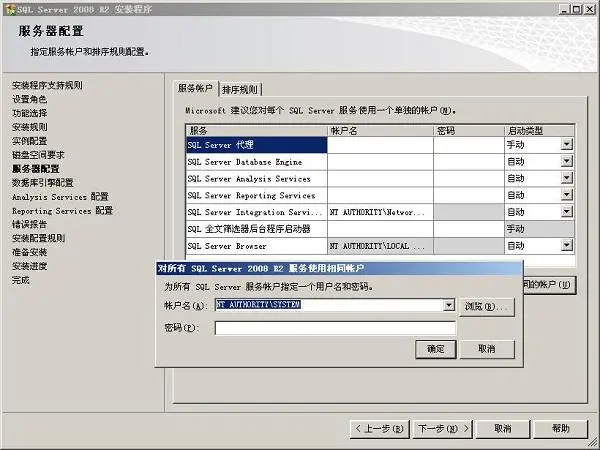Viewport: 600px width, 450px height.
Task: Proceed with 下一步 button
Action: tap(443, 429)
